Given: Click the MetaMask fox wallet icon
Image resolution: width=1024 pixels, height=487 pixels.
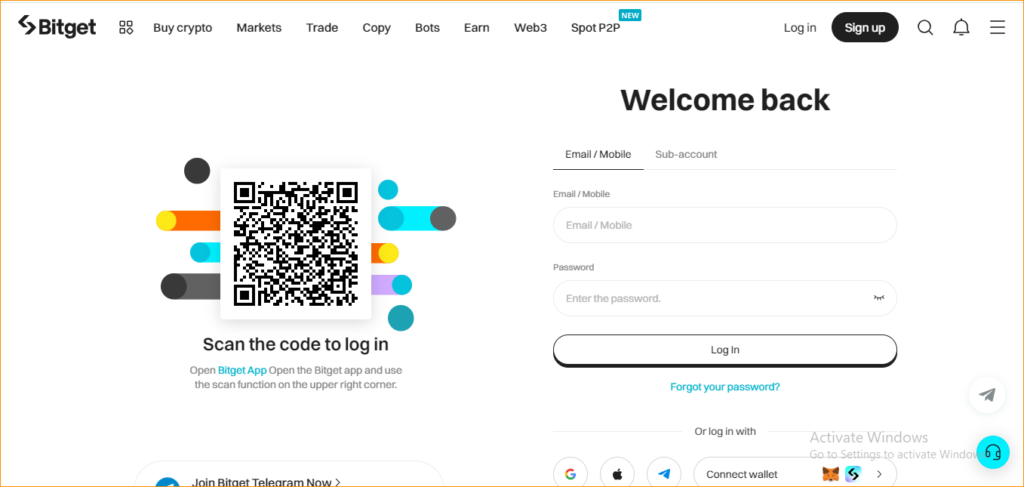Looking at the screenshot, I should pos(830,474).
